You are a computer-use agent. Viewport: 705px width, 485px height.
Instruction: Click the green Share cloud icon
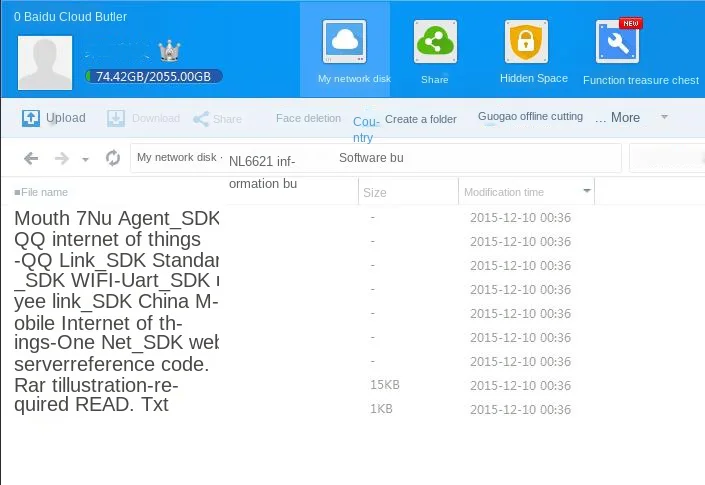click(435, 42)
